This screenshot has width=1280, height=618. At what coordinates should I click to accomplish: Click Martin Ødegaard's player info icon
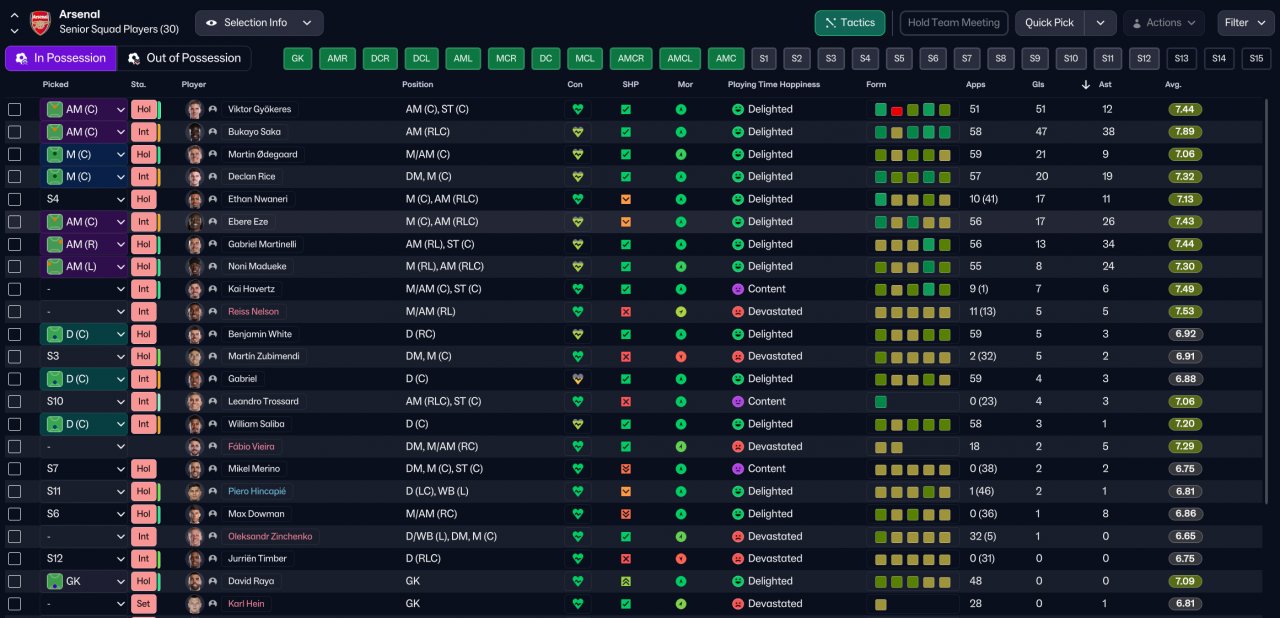[213, 154]
